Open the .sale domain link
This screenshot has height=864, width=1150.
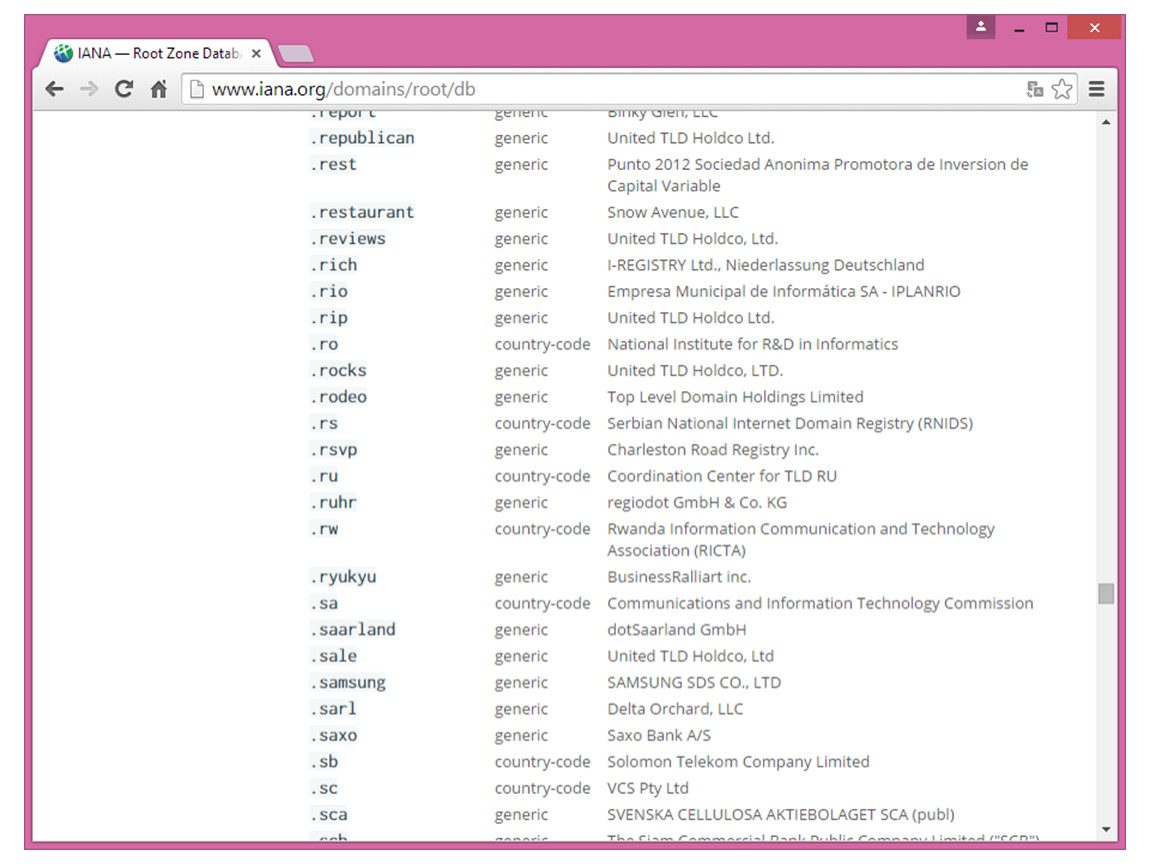(333, 656)
